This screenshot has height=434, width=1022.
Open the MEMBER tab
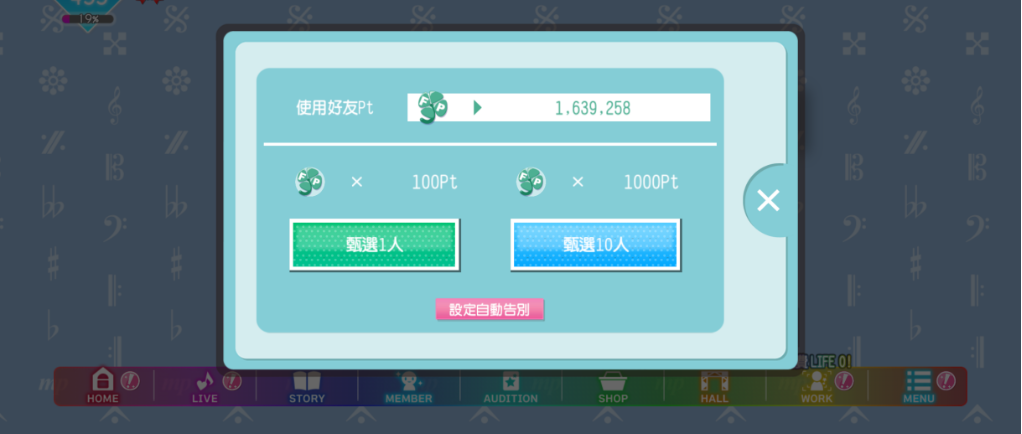tap(409, 386)
